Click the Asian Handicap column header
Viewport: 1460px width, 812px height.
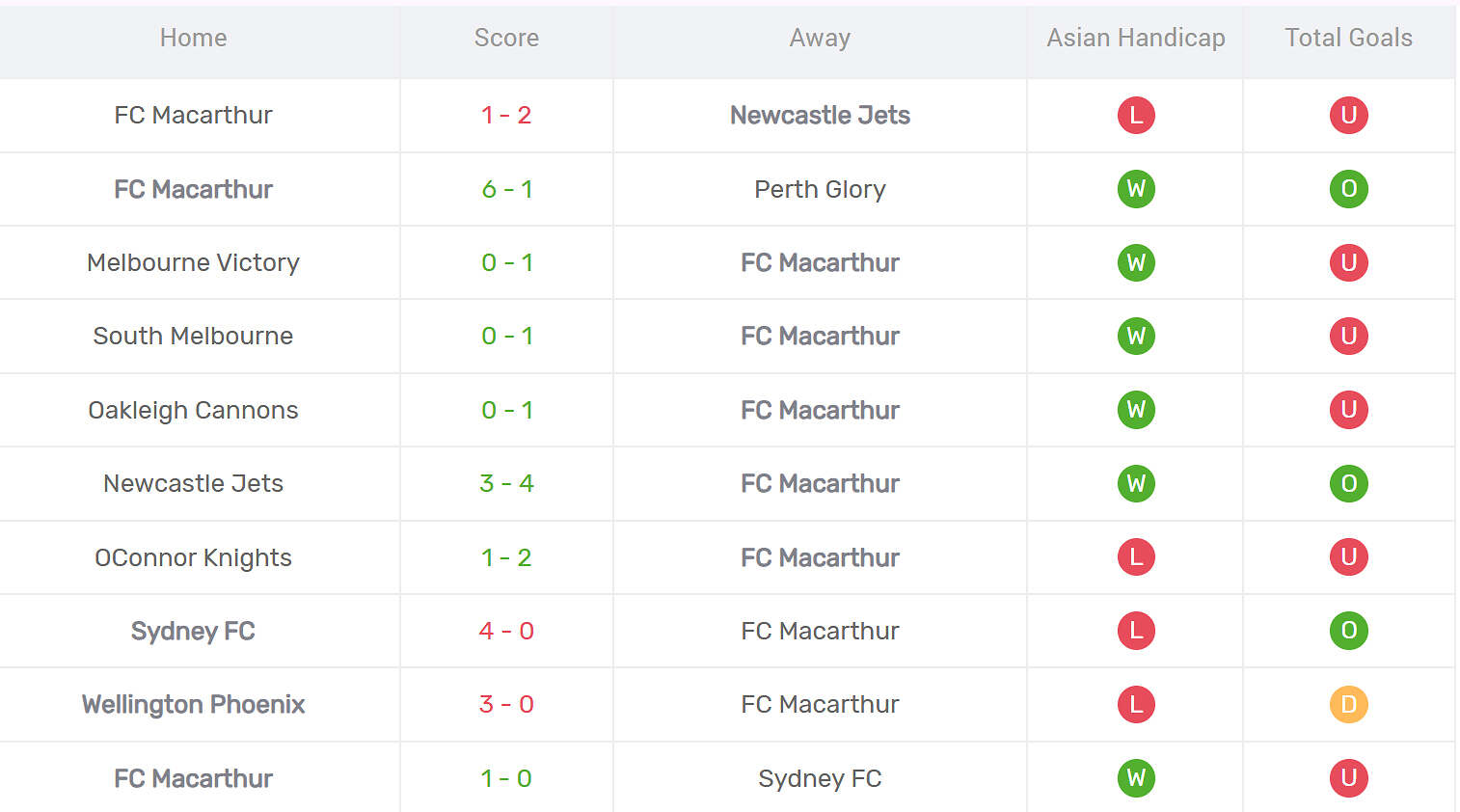[1136, 38]
